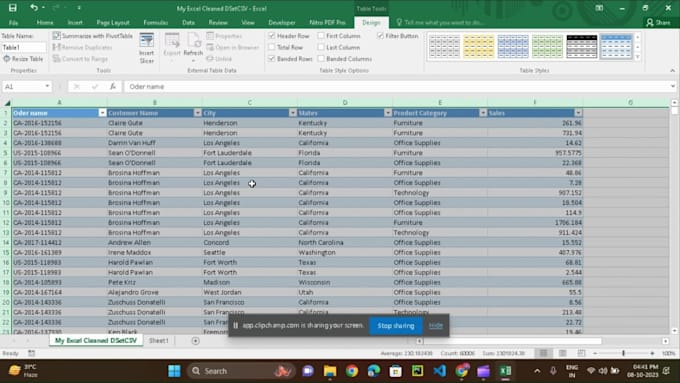The width and height of the screenshot is (680, 383).
Task: Open the Windows Start menu
Action: [174, 371]
